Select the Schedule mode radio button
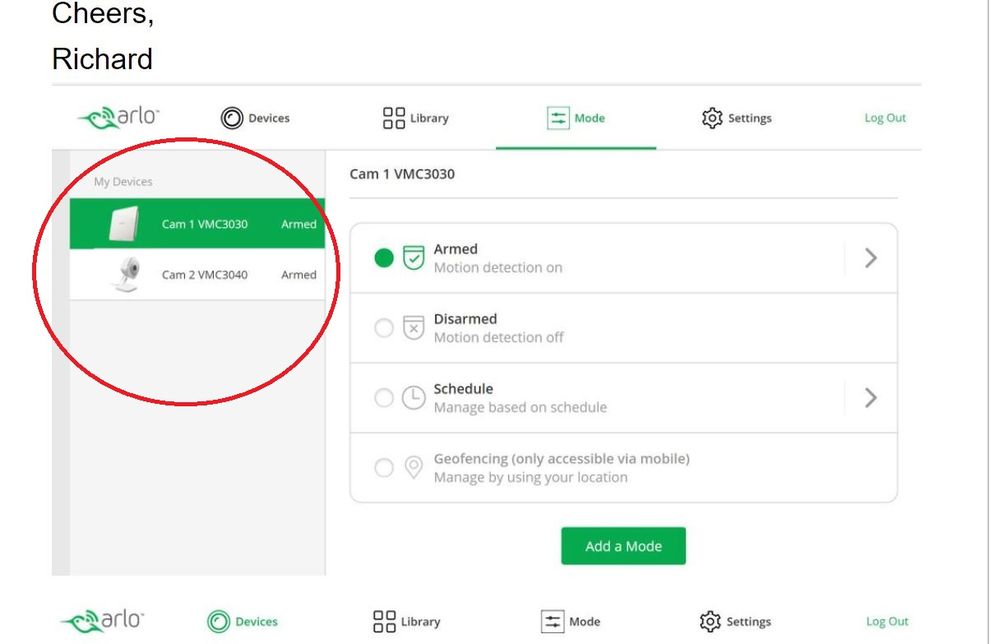This screenshot has height=644, width=999. coord(384,397)
